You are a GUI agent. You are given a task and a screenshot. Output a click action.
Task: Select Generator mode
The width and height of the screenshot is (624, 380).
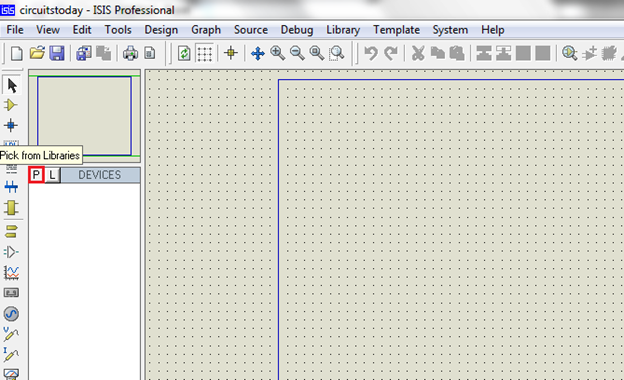pyautogui.click(x=11, y=314)
